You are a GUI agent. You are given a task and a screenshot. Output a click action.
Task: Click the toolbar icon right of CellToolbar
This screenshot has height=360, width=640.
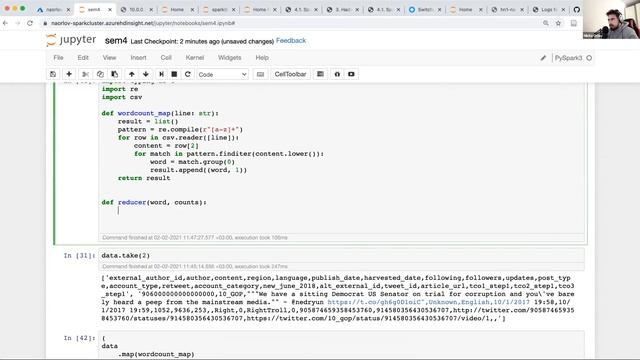point(320,74)
